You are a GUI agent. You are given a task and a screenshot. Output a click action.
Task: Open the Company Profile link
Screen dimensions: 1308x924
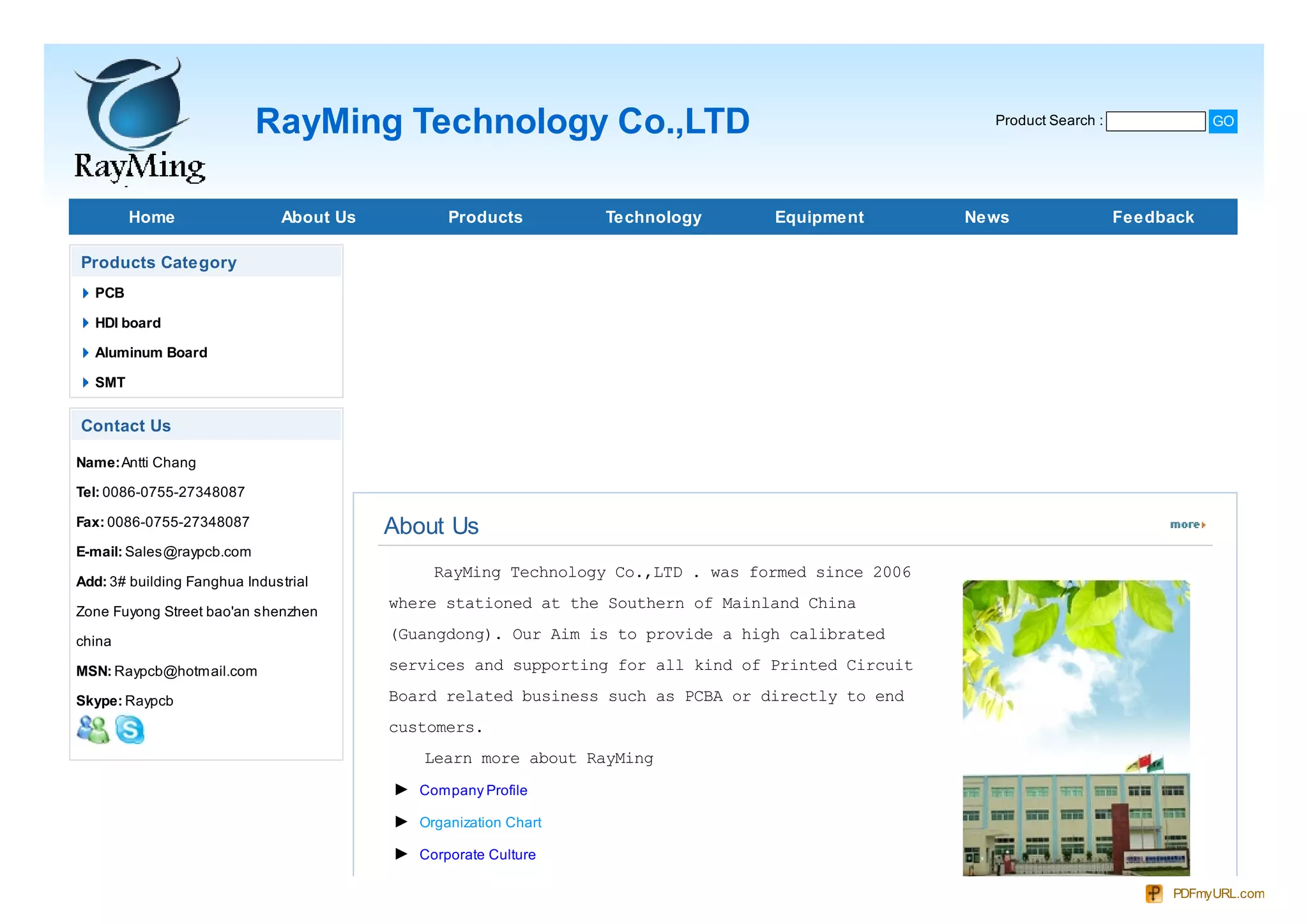click(x=473, y=790)
